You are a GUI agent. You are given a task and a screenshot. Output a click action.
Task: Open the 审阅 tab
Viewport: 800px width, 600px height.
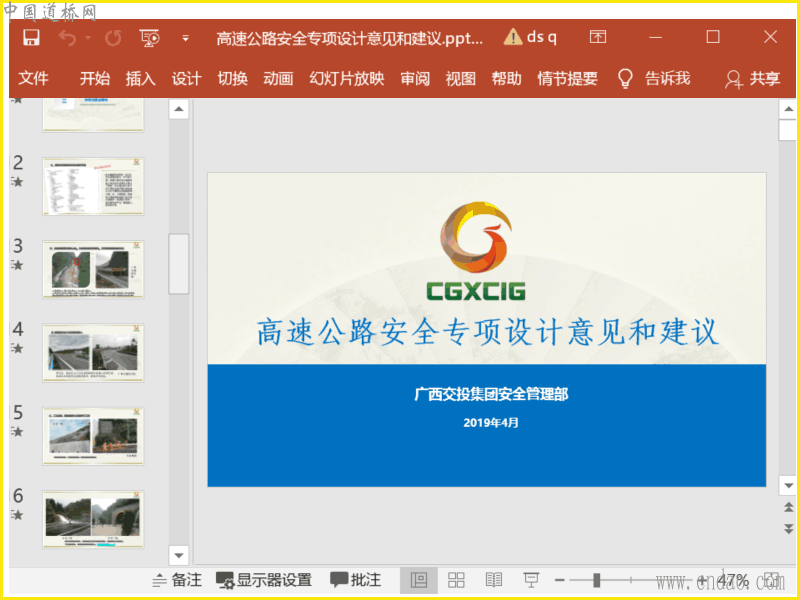415,79
